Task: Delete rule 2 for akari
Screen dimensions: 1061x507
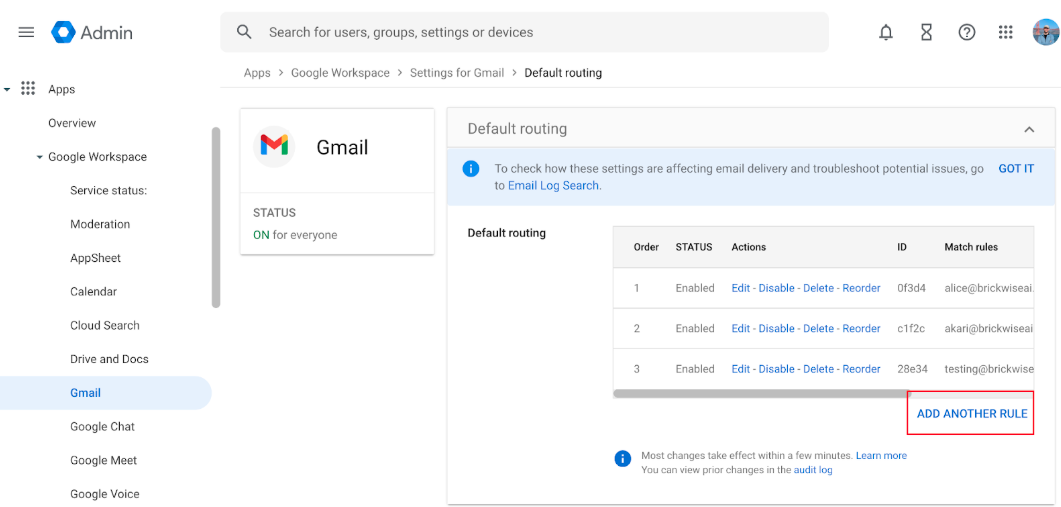Action: click(x=819, y=328)
